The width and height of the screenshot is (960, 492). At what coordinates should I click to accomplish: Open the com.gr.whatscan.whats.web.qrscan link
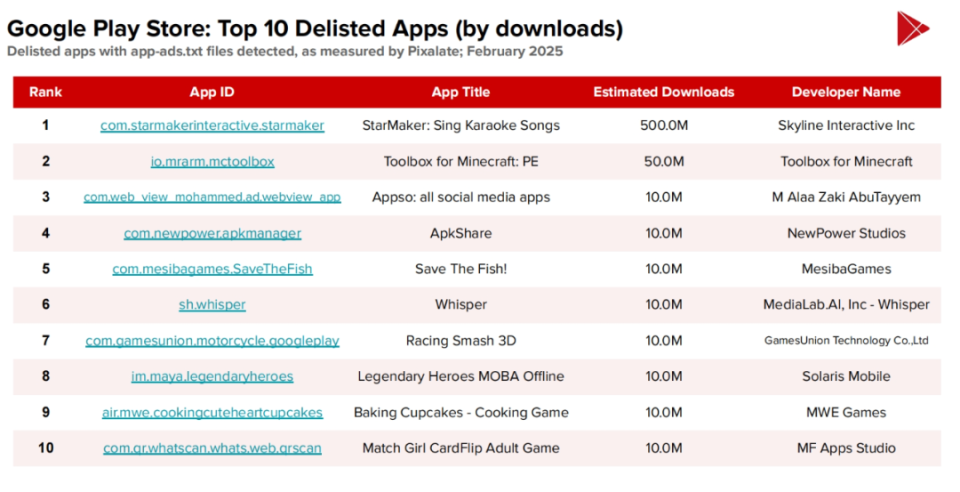[212, 449]
